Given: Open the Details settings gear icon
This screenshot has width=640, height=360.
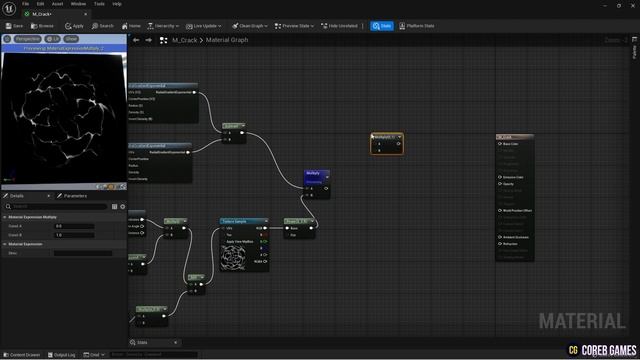Looking at the screenshot, I should click(122, 207).
